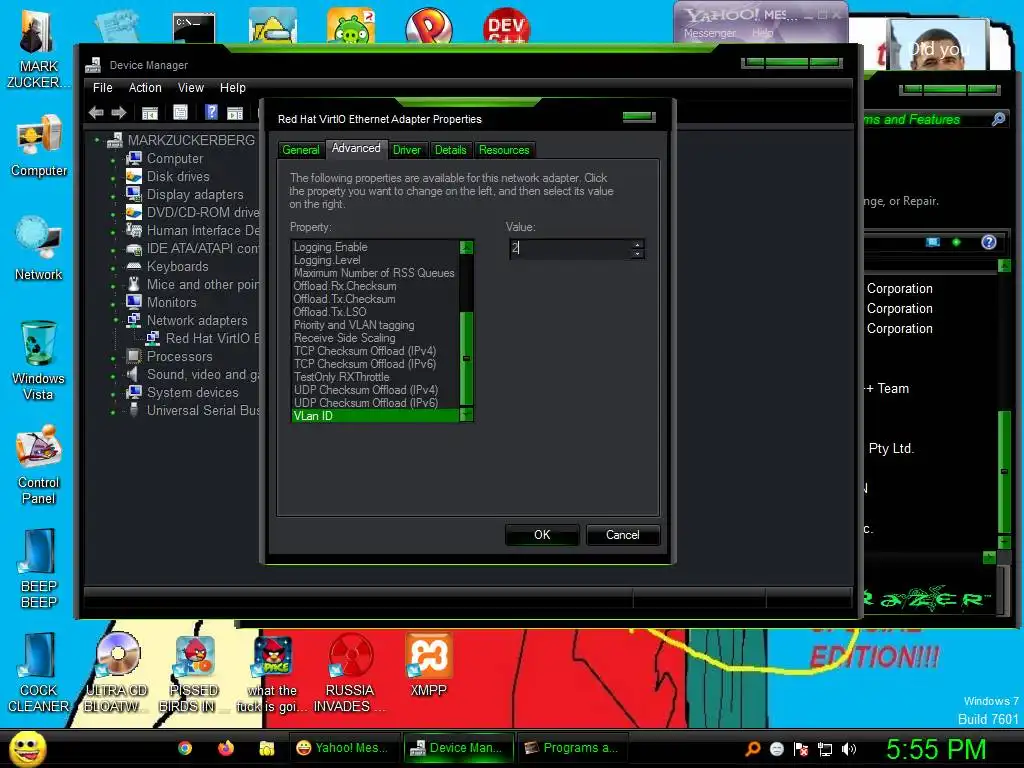The height and width of the screenshot is (768, 1024).
Task: Click the Value spinner up arrow
Action: pos(637,244)
